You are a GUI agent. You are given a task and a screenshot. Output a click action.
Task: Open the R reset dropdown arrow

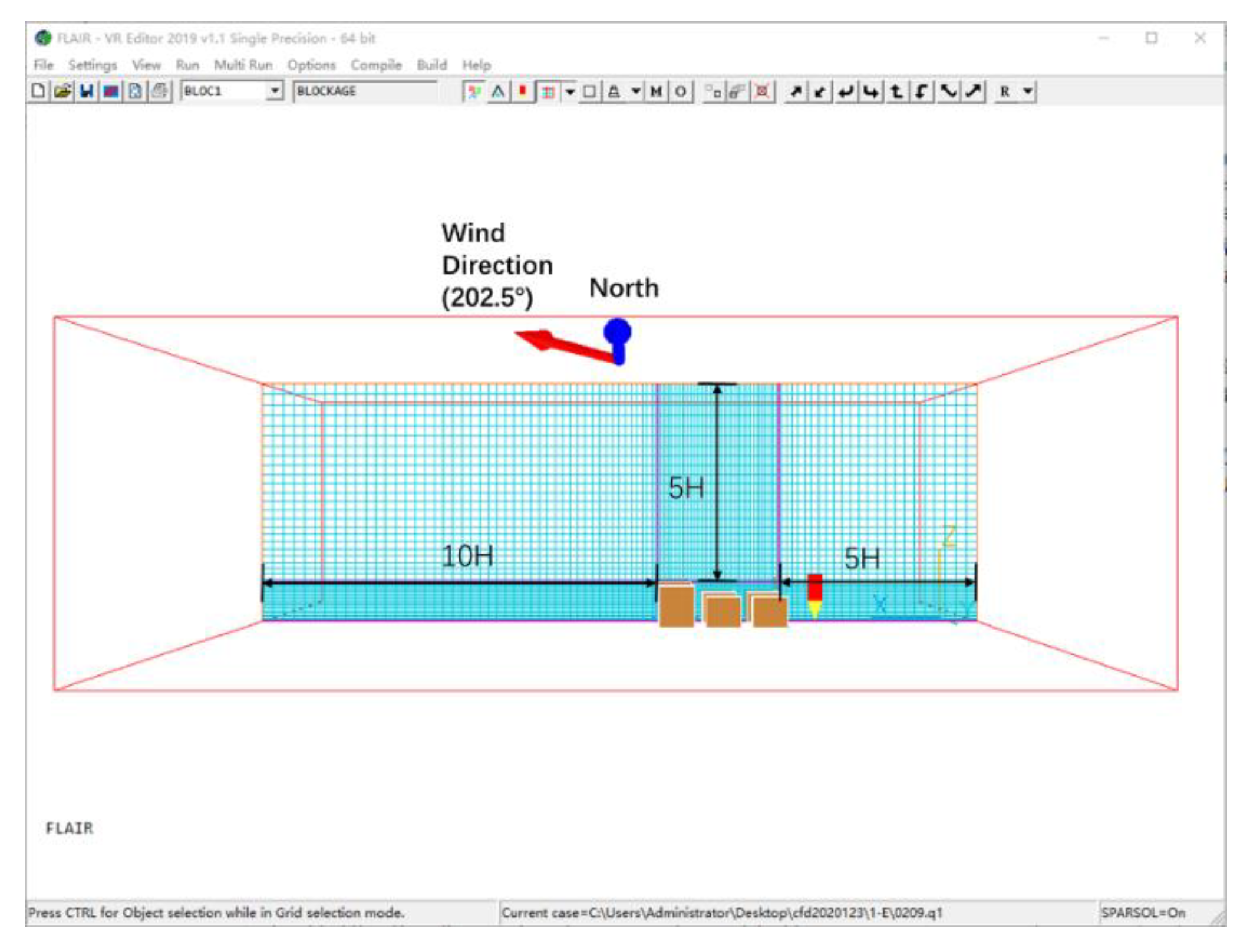(1027, 91)
